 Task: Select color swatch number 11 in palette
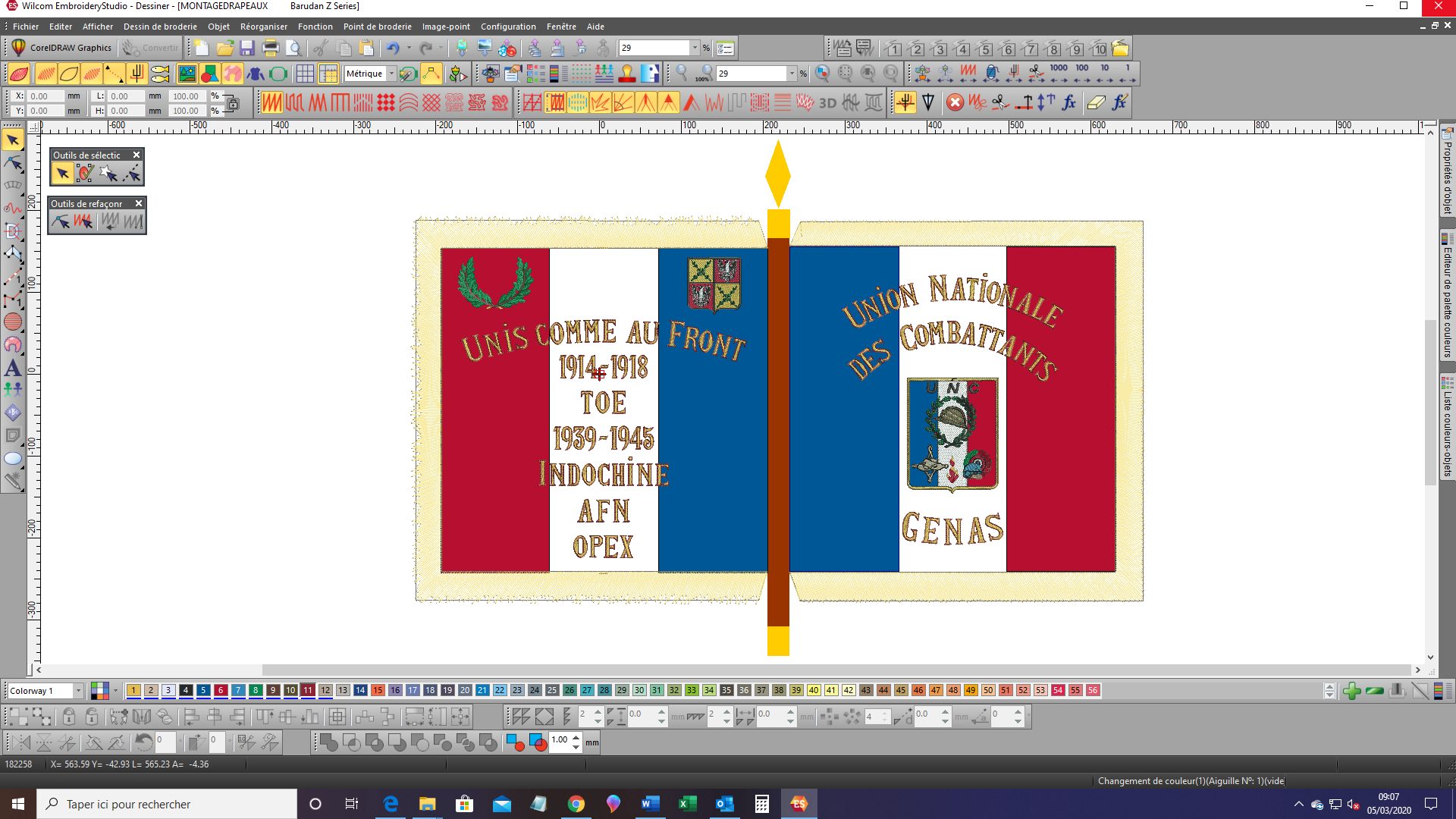[308, 691]
